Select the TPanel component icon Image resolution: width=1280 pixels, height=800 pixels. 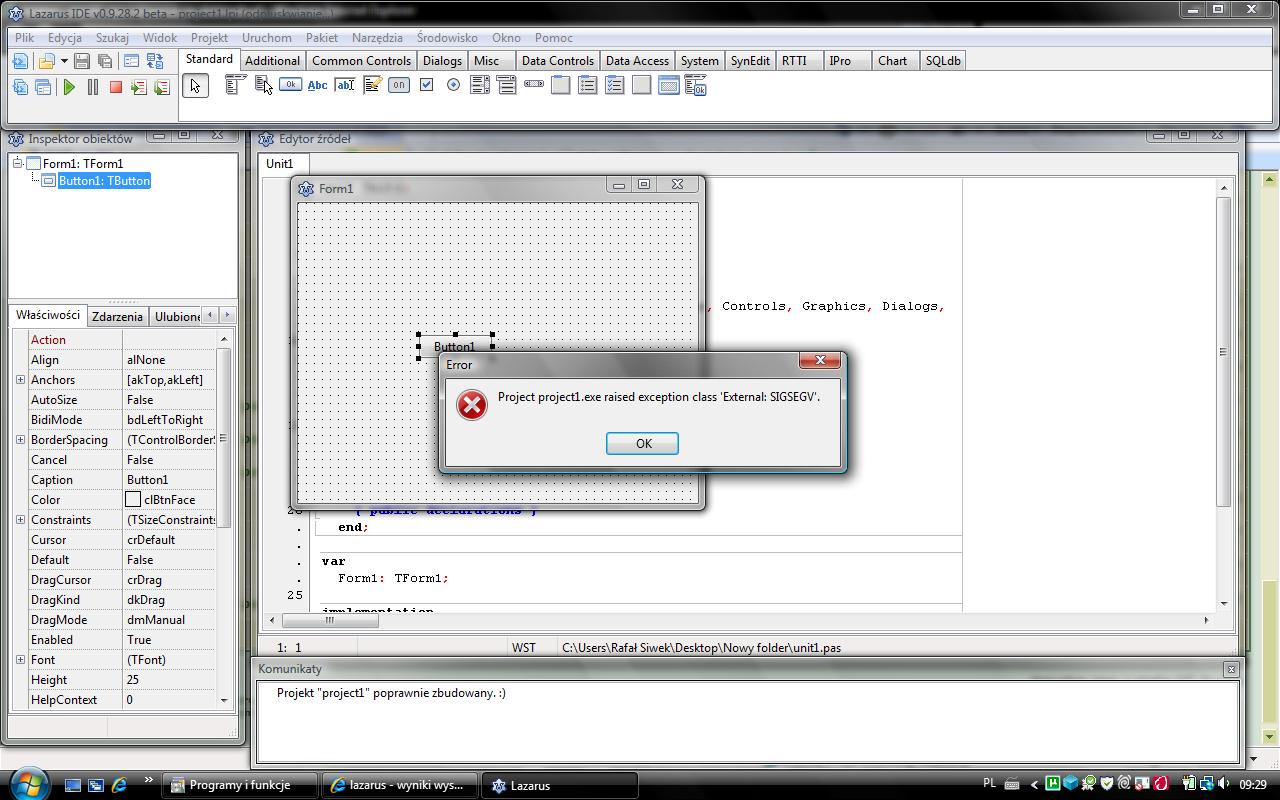coord(642,85)
